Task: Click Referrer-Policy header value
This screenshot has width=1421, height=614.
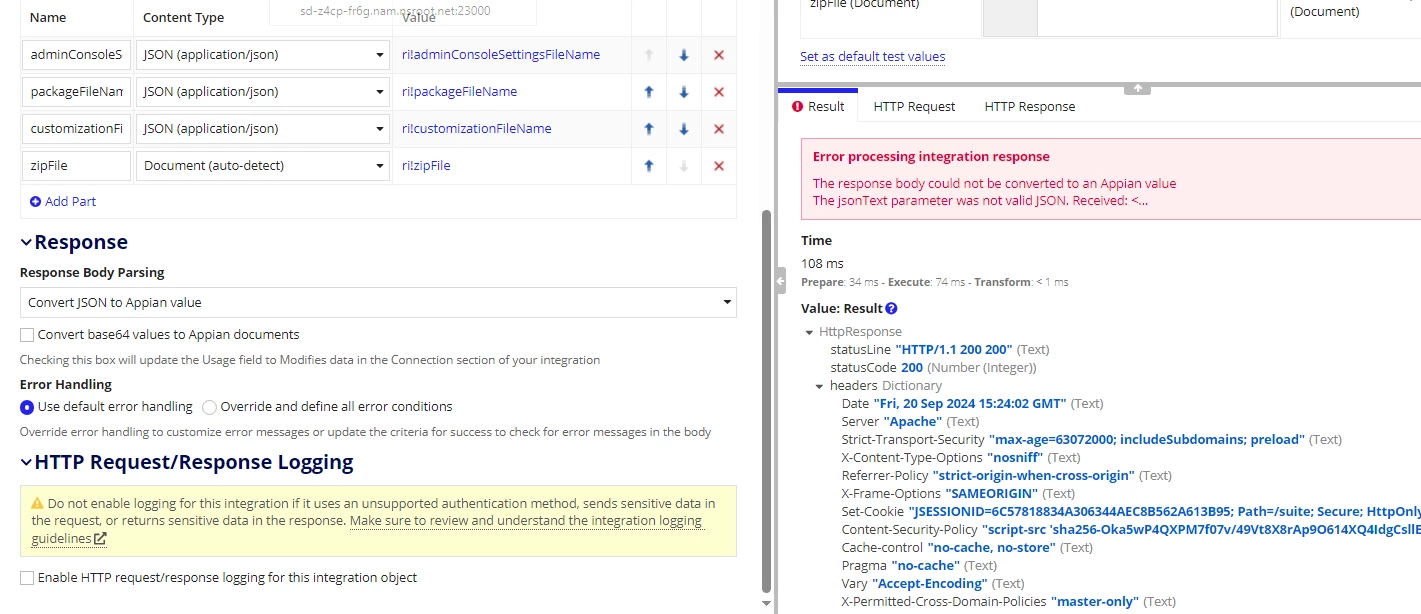Action: click(1033, 476)
